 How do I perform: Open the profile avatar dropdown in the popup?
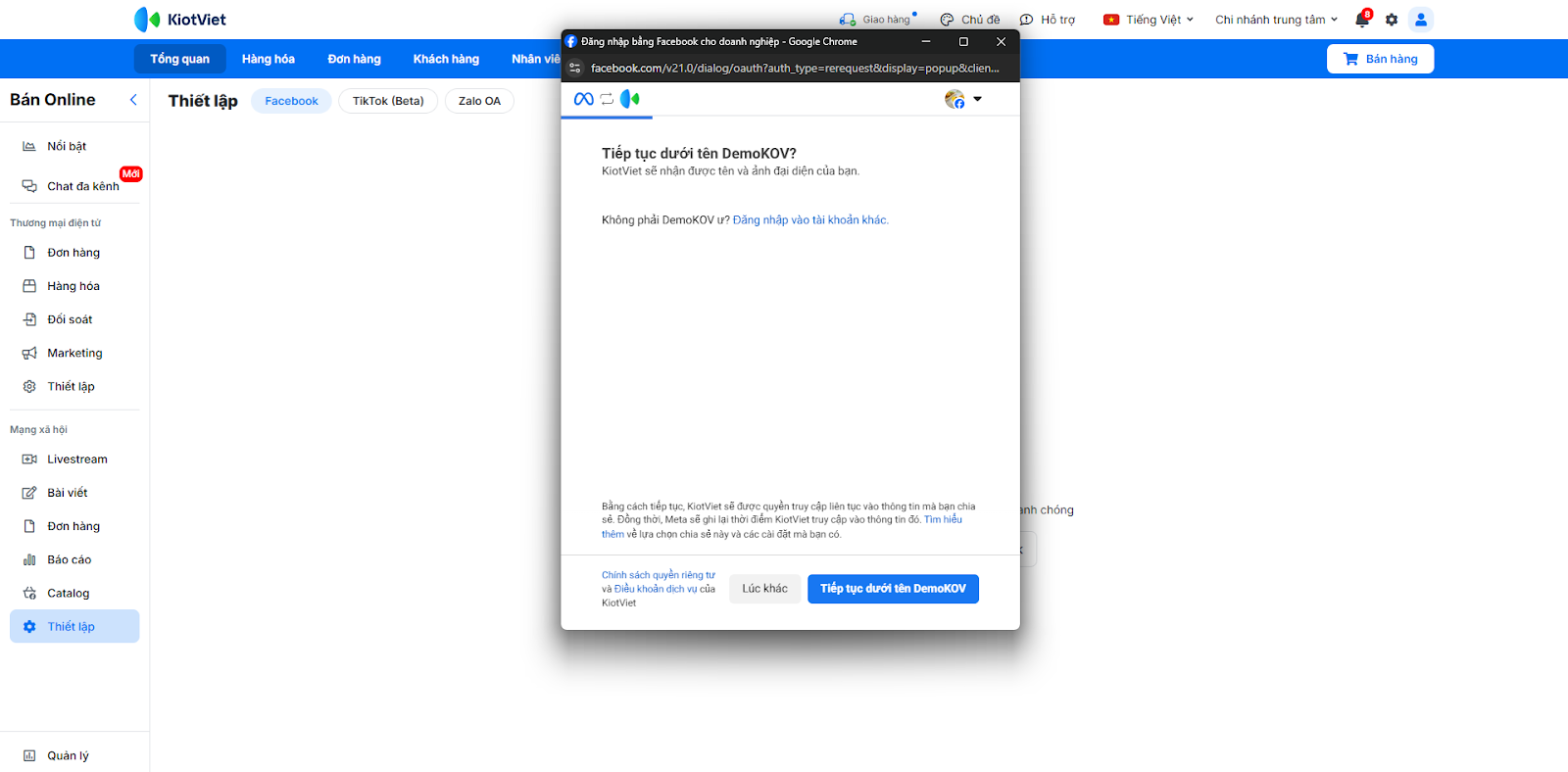963,99
